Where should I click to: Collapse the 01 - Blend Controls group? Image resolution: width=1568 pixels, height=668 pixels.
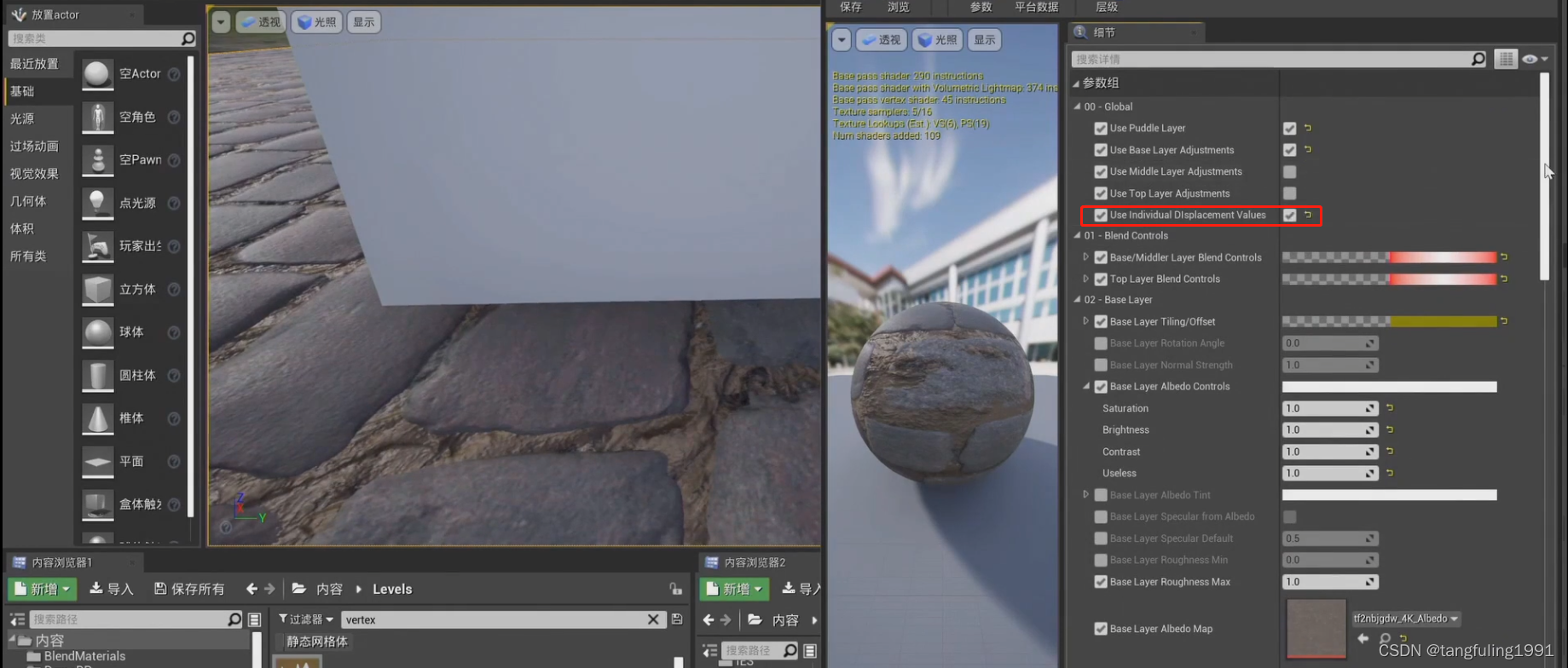tap(1077, 235)
